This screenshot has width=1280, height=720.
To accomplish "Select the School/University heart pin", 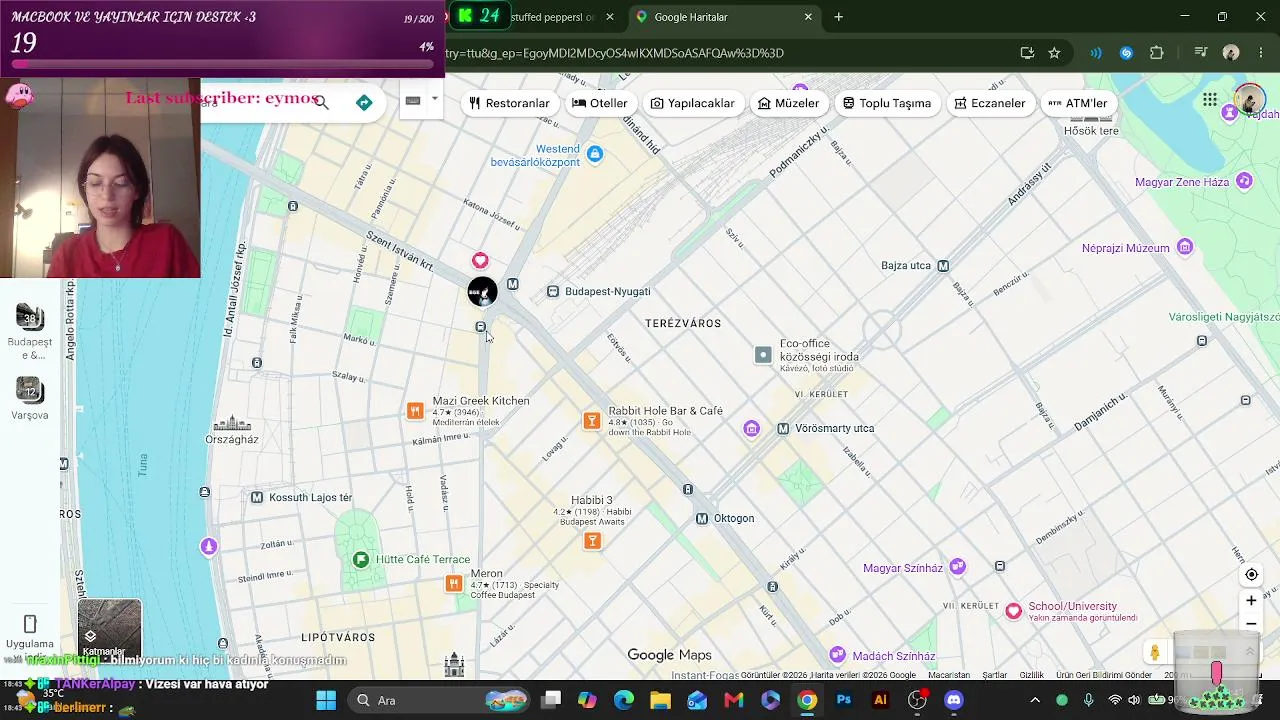I will point(1014,611).
